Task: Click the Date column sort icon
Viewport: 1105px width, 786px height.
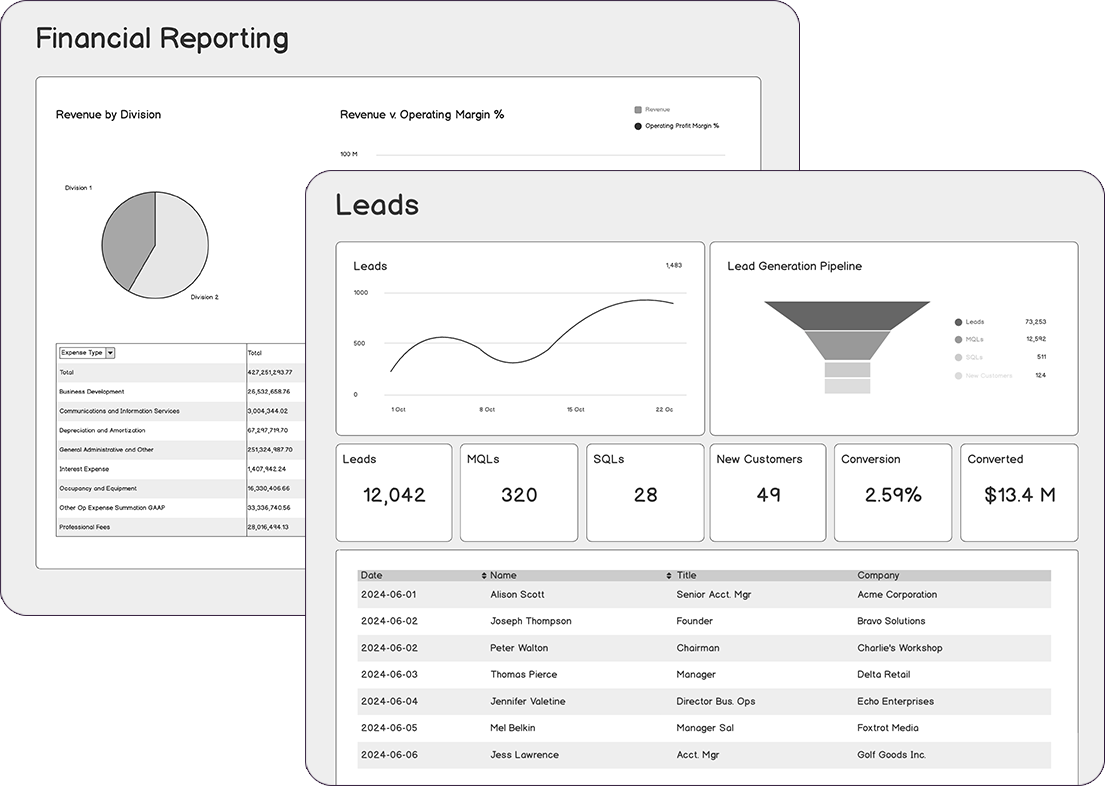Action: tap(483, 574)
